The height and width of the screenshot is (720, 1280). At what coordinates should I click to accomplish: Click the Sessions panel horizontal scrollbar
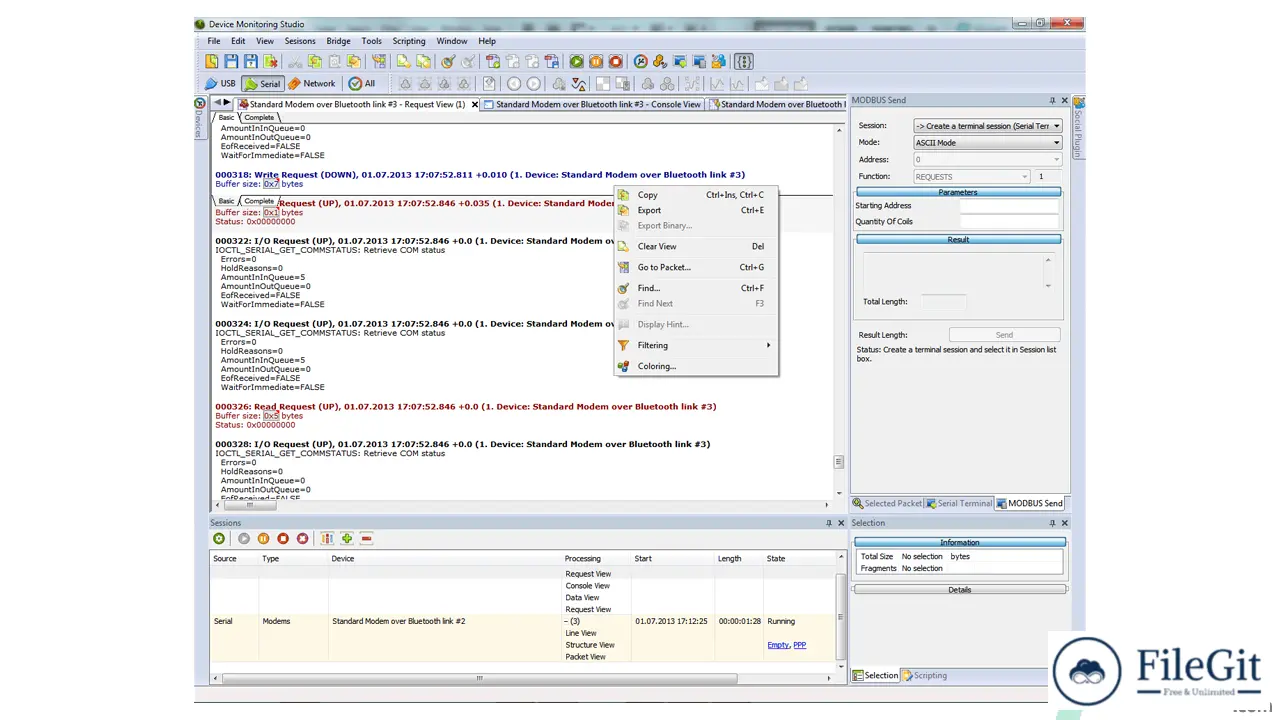point(479,678)
